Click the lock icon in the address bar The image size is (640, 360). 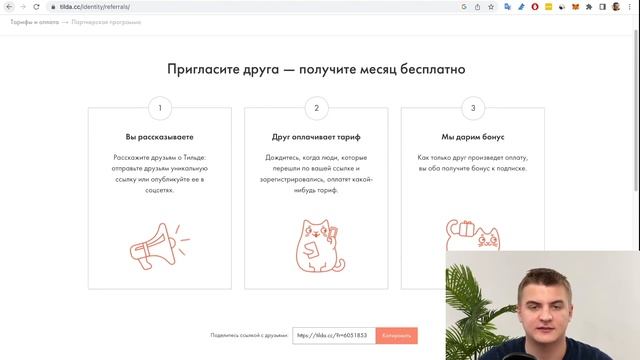click(x=53, y=7)
